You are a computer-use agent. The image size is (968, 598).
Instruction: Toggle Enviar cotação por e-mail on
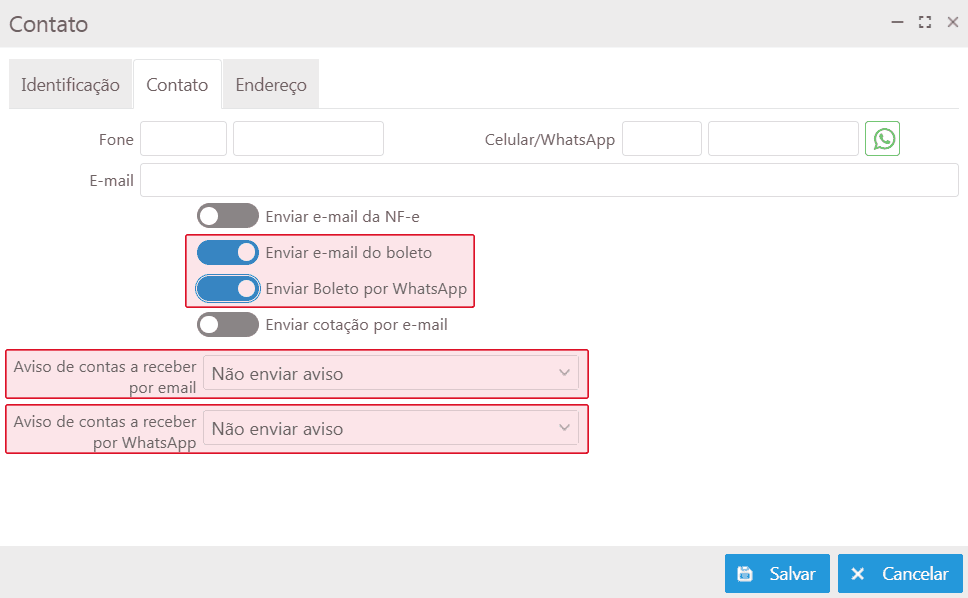tap(227, 325)
